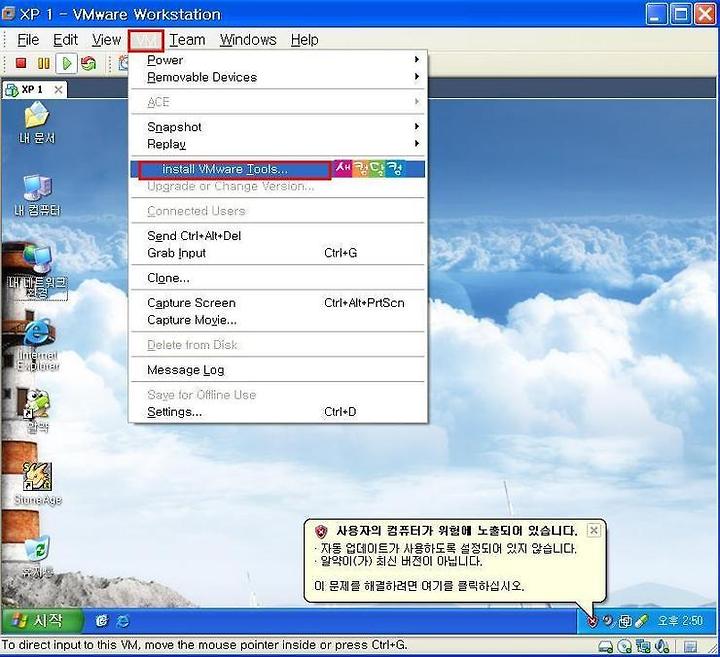This screenshot has width=720, height=657.
Task: Choose Capture Movie menu item
Action: tap(278, 320)
